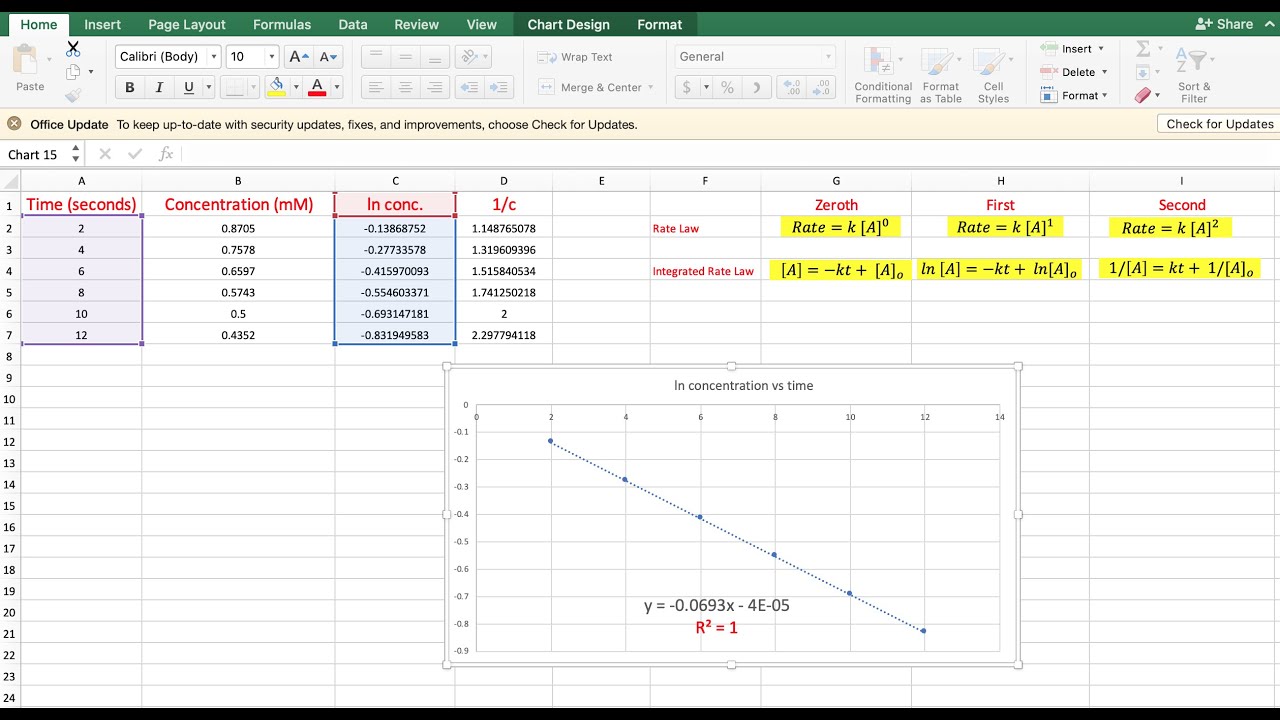Click the Wrap Text button
The image size is (1280, 720).
pos(576,57)
